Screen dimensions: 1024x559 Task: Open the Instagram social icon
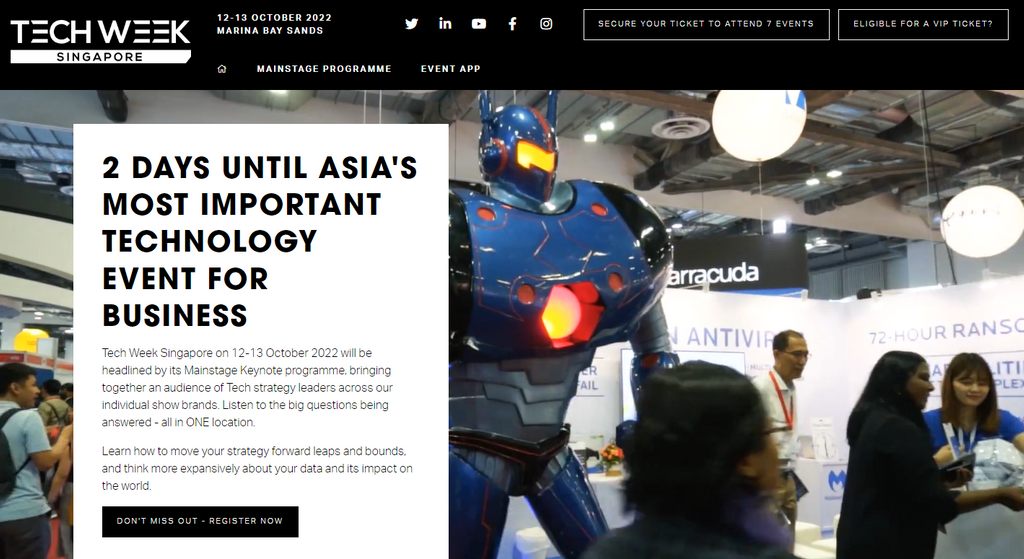[x=546, y=24]
